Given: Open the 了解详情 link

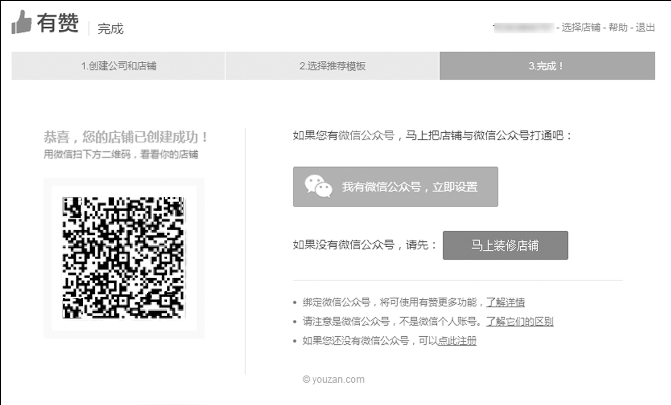Looking at the screenshot, I should tap(505, 302).
